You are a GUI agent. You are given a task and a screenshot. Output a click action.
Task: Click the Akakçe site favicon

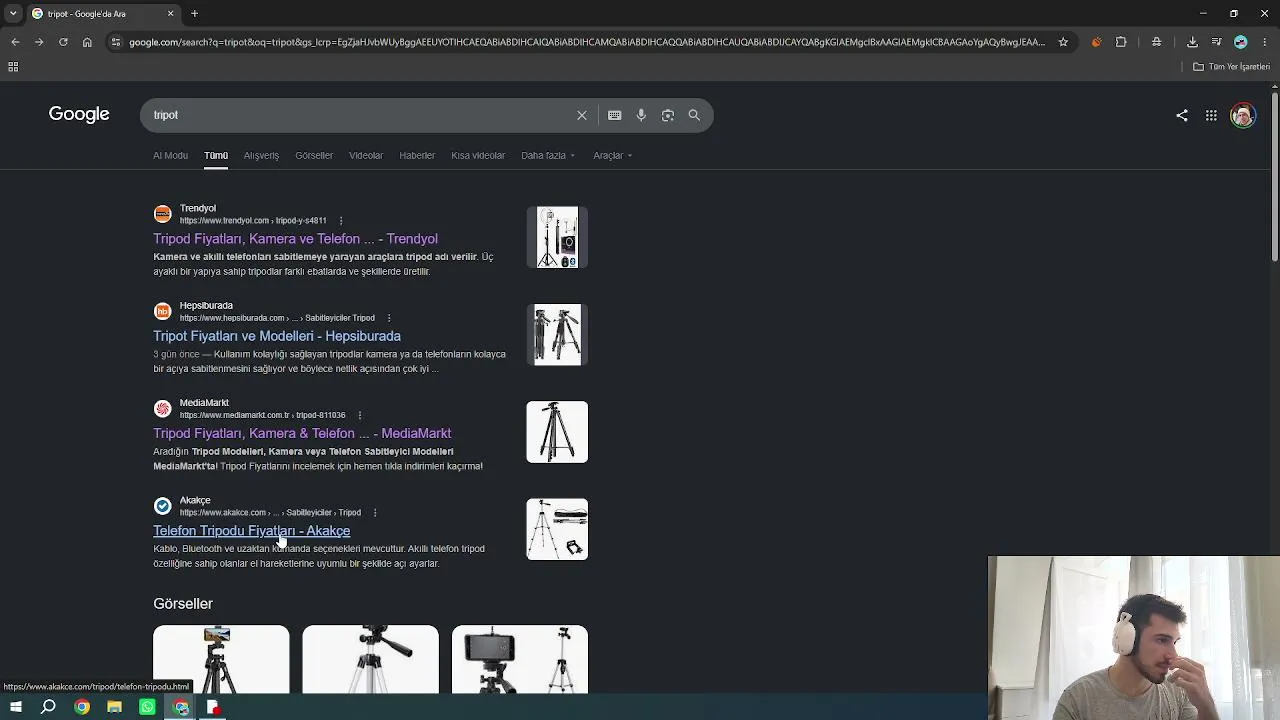(163, 506)
